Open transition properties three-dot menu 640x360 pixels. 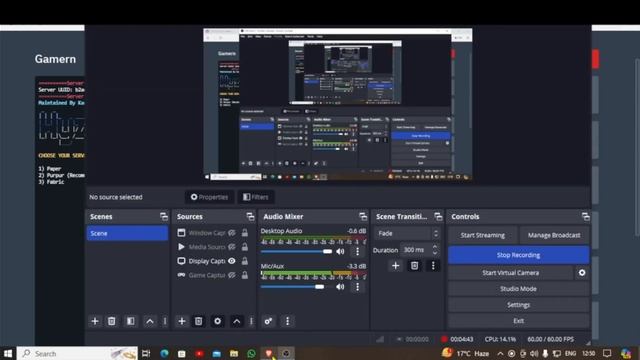tap(433, 266)
